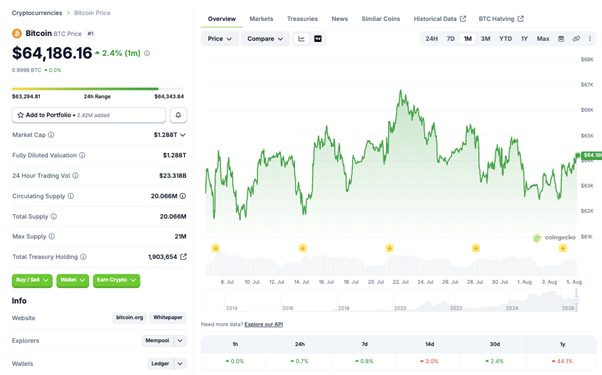Select the 1M time range
602x375 pixels.
pyautogui.click(x=468, y=39)
